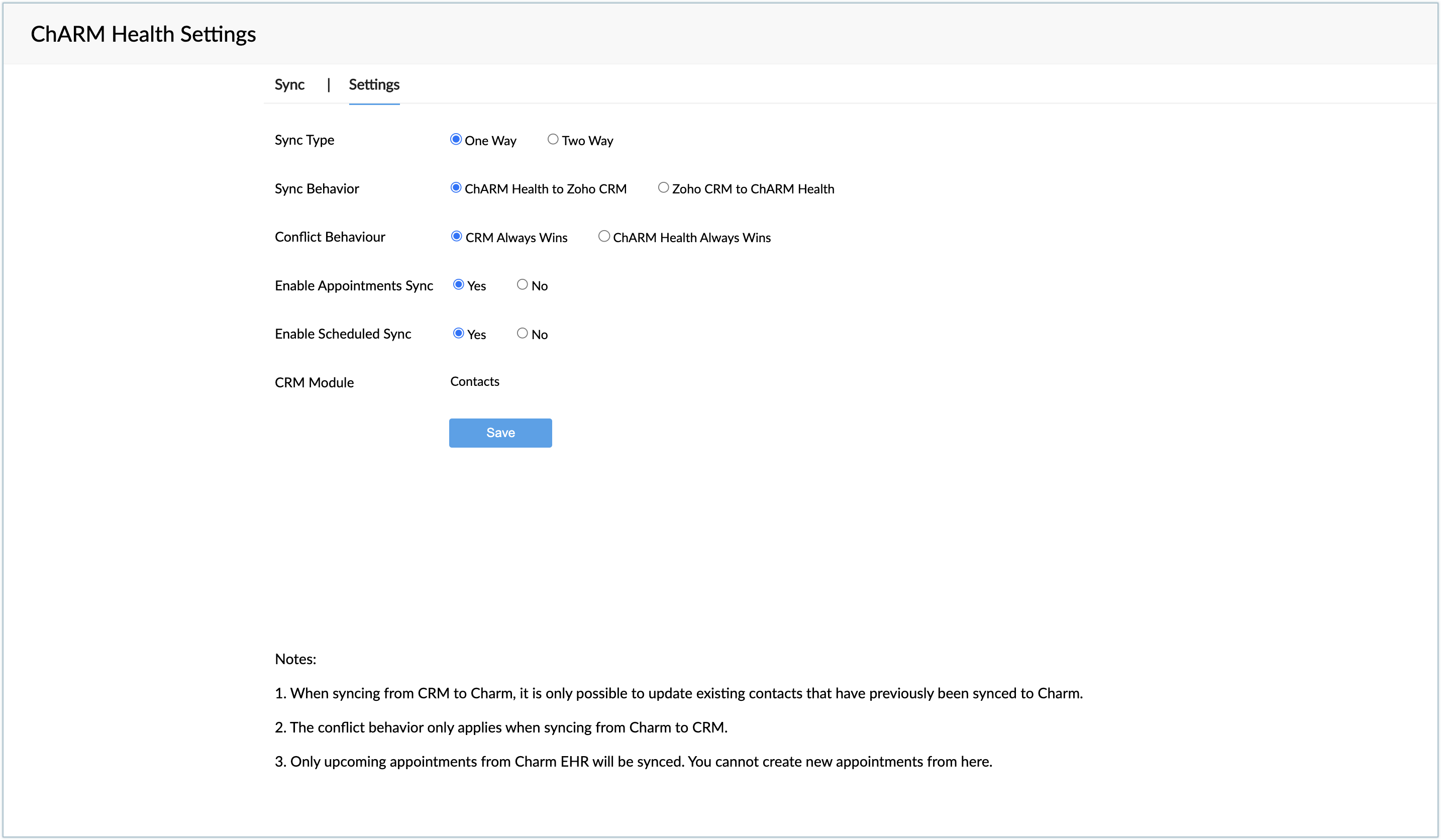Viewport: 1441px width, 840px height.
Task: Disable Appointments Sync with No
Action: coord(522,285)
